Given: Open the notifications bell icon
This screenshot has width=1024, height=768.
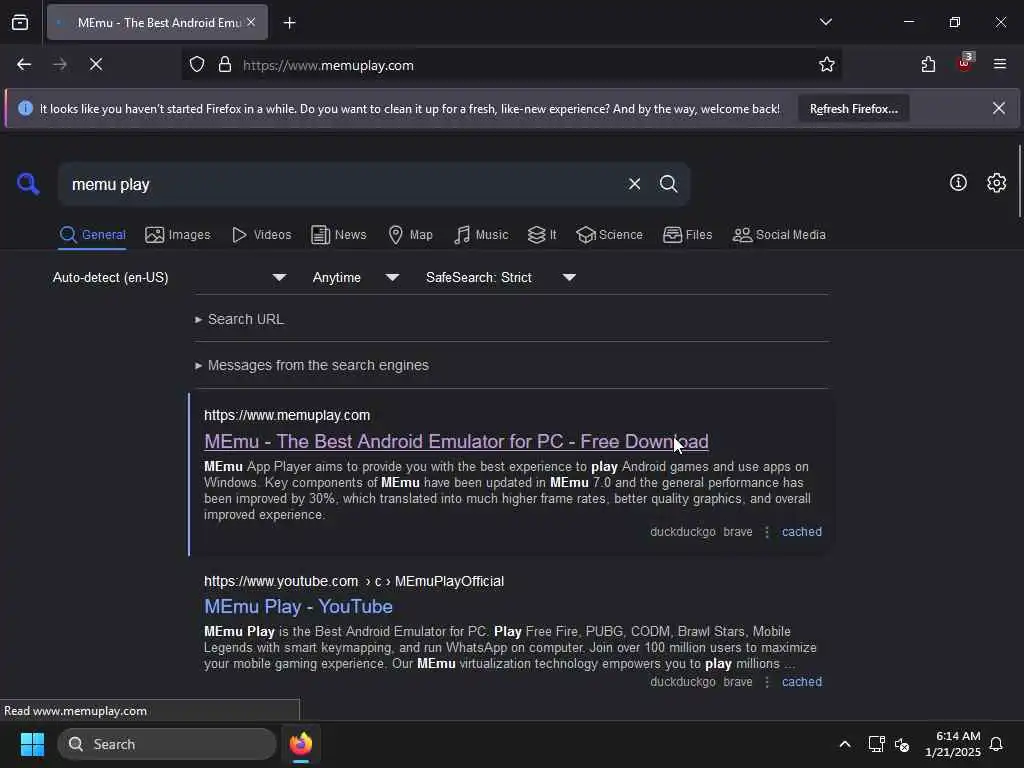Looking at the screenshot, I should [996, 744].
